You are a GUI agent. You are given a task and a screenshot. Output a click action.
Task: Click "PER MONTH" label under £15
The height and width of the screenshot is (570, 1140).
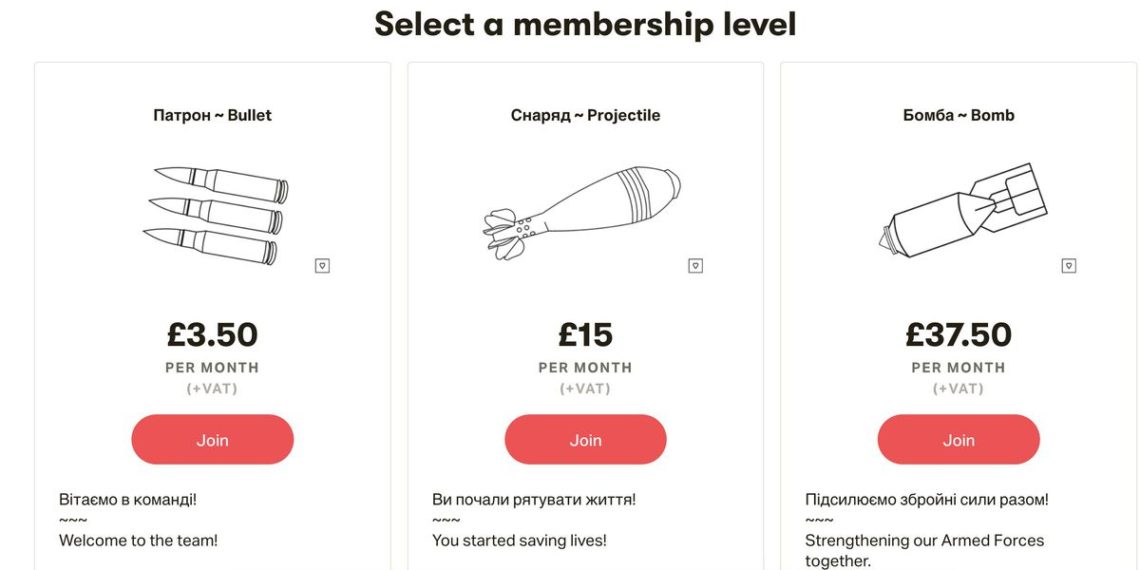[585, 367]
